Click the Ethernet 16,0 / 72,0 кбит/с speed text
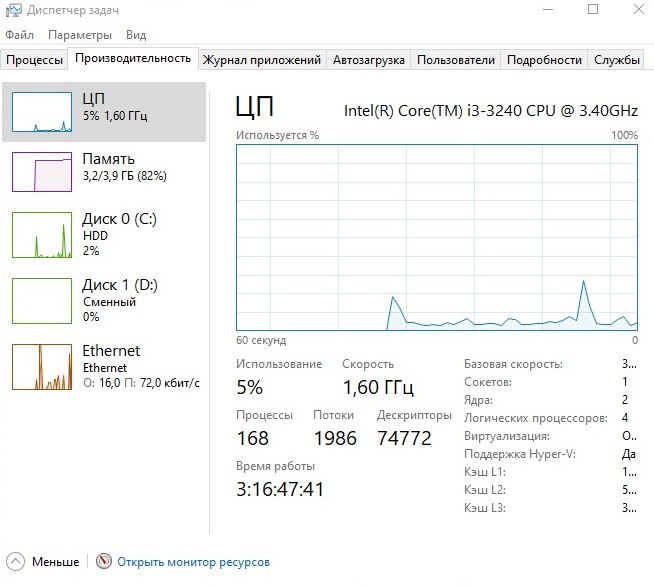The height and width of the screenshot is (585, 654). click(141, 383)
